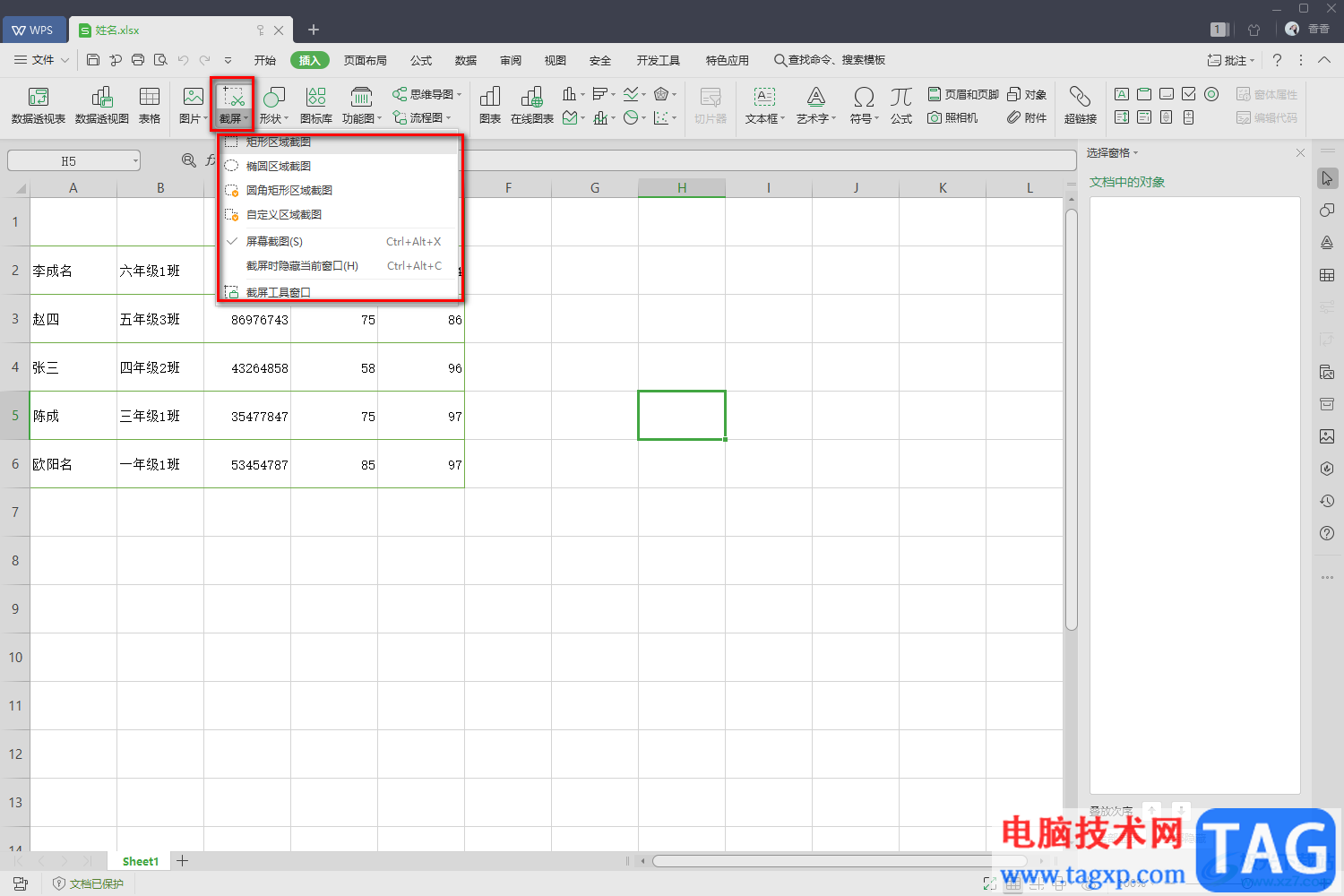The height and width of the screenshot is (896, 1344).
Task: Open 截屏工具窗口 from screenshot menu
Action: click(339, 291)
